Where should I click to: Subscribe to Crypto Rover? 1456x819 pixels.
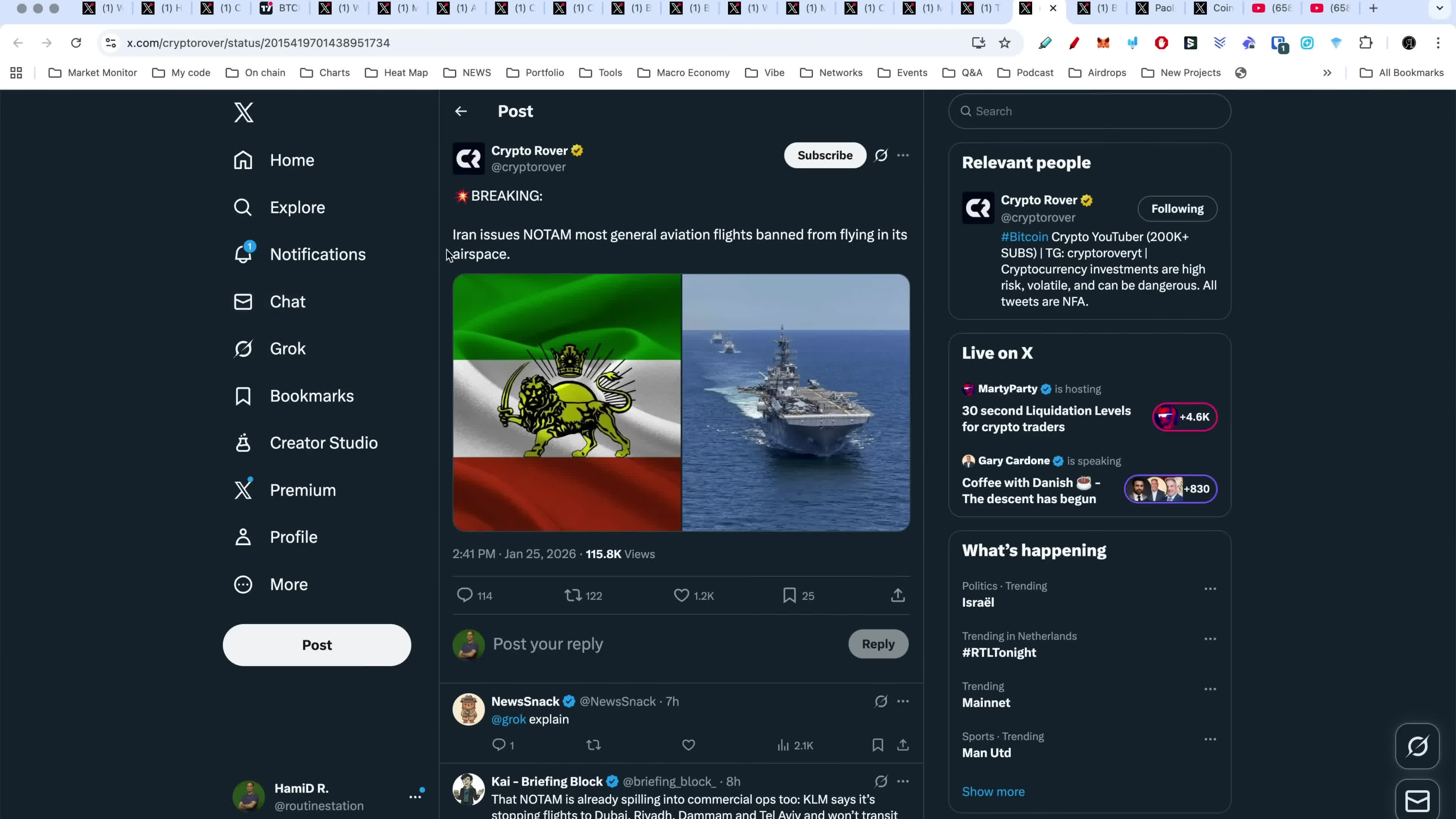[x=825, y=155]
